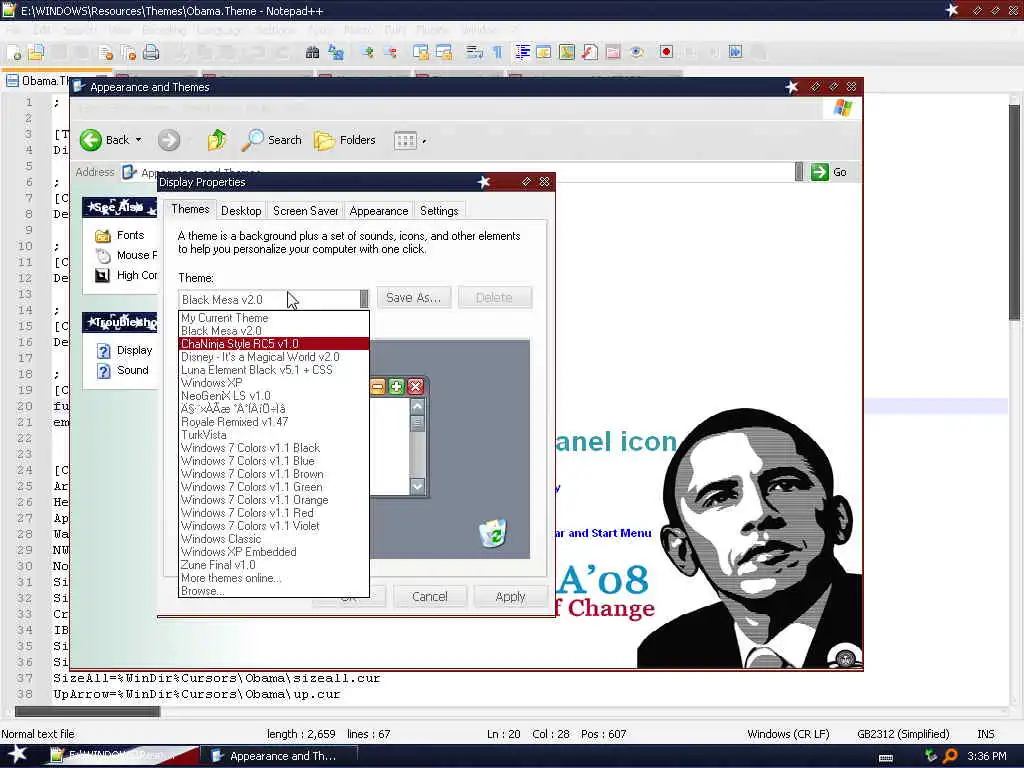Click the Open file folder icon in Notepad++ toolbar
Screen dimensions: 1024x768
tap(36, 52)
